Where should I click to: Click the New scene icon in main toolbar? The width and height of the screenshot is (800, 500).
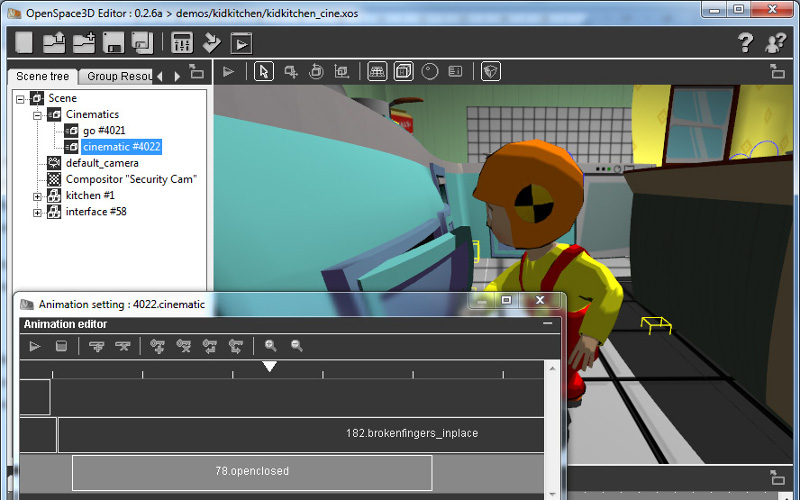tap(25, 42)
